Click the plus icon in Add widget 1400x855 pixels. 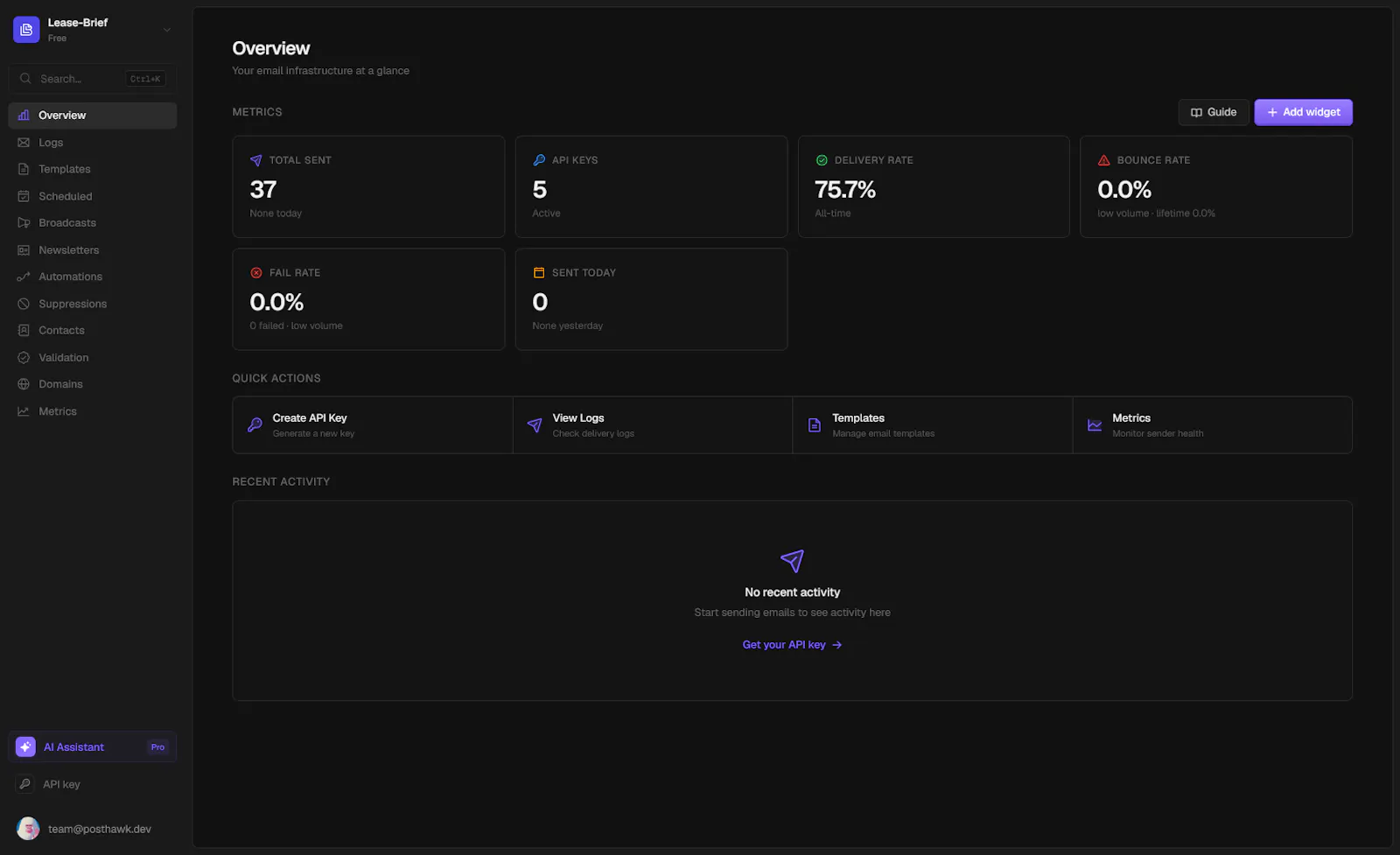[1272, 112]
